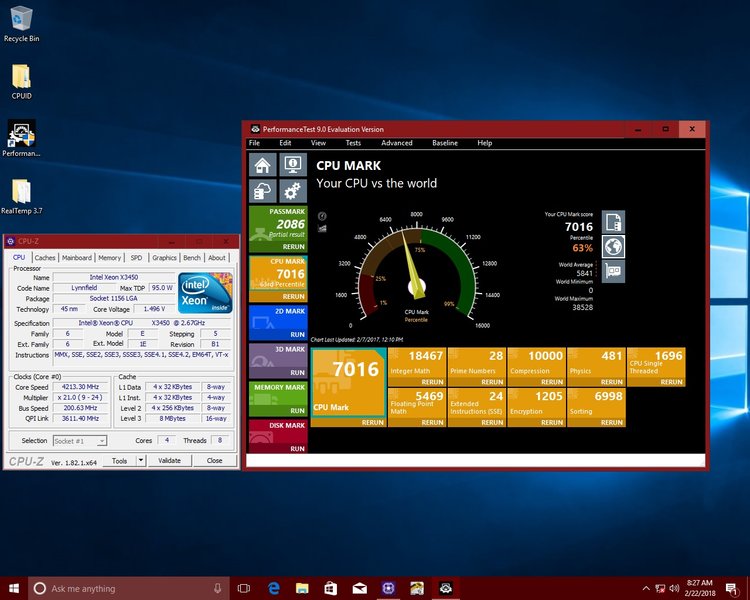Open the gears preferences icon in PerformanceTest

tap(293, 191)
